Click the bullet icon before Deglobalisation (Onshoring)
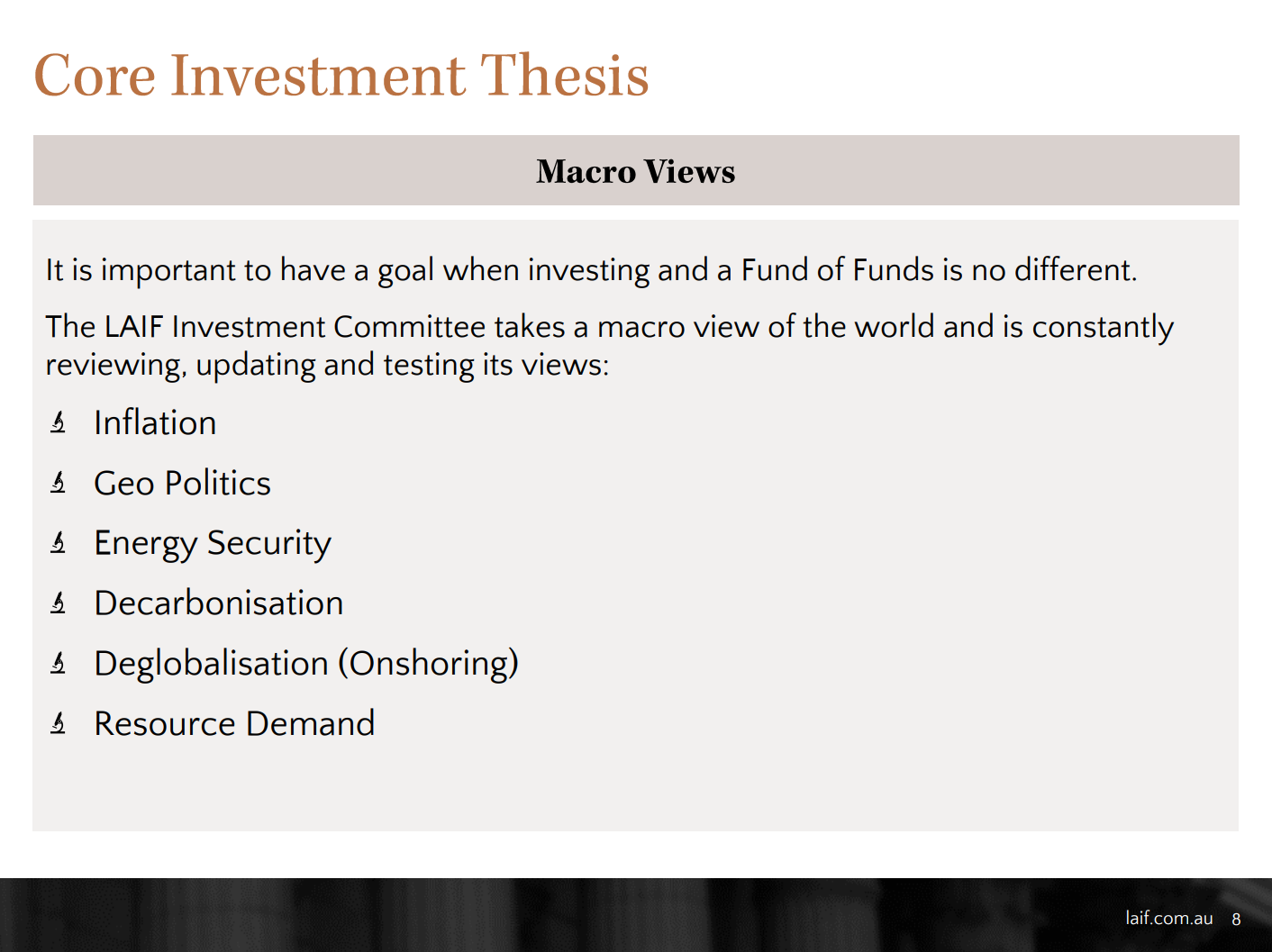Image resolution: width=1272 pixels, height=952 pixels. point(59,663)
